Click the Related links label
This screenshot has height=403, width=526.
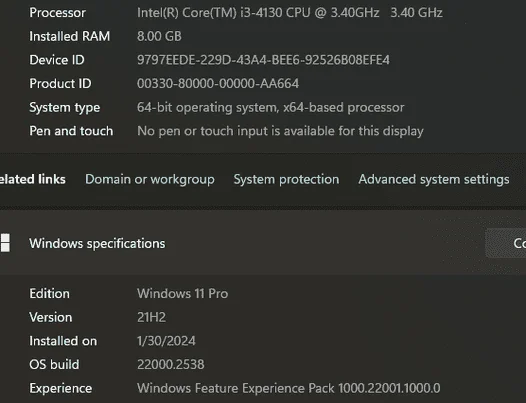[33, 180]
